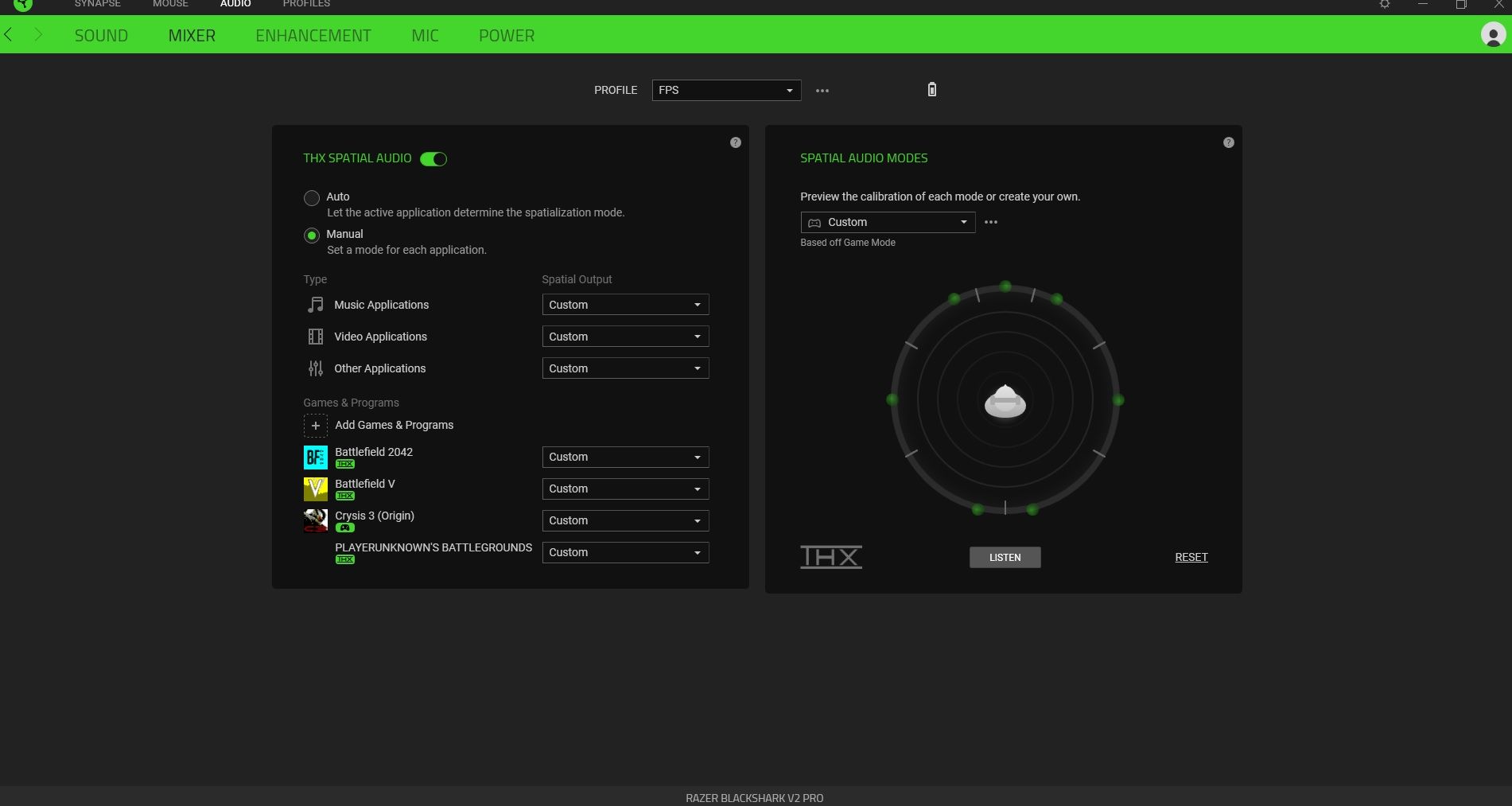The image size is (1512, 806).
Task: Click Add Games & Programs
Action: (x=395, y=425)
